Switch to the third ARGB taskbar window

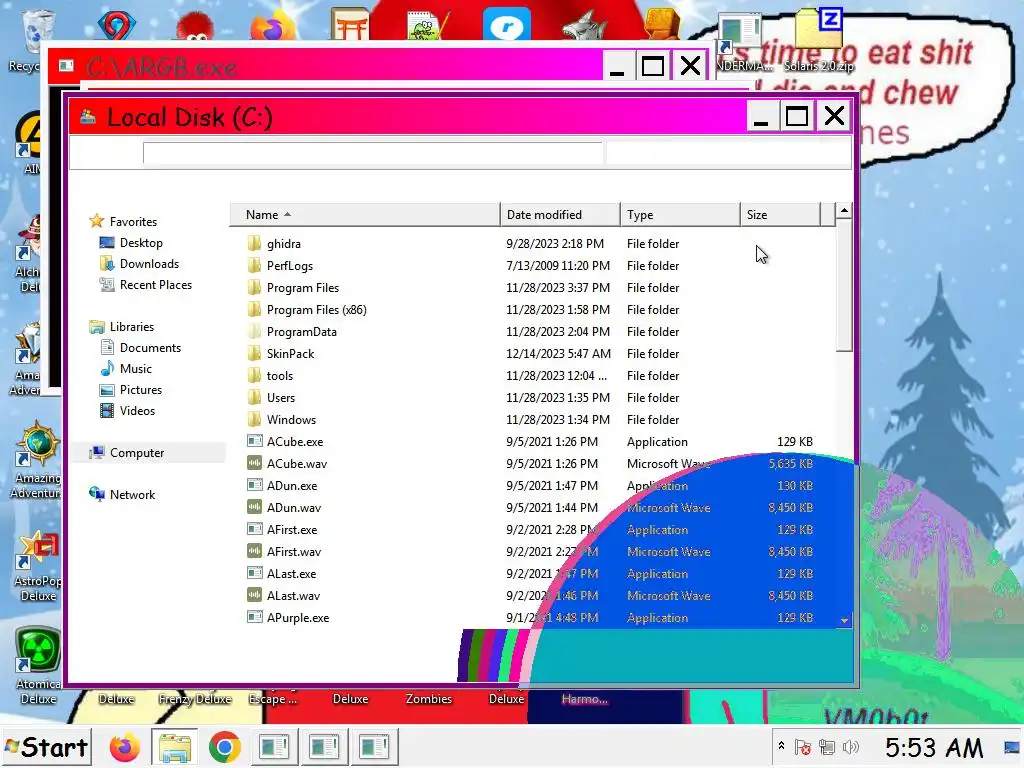tap(374, 747)
